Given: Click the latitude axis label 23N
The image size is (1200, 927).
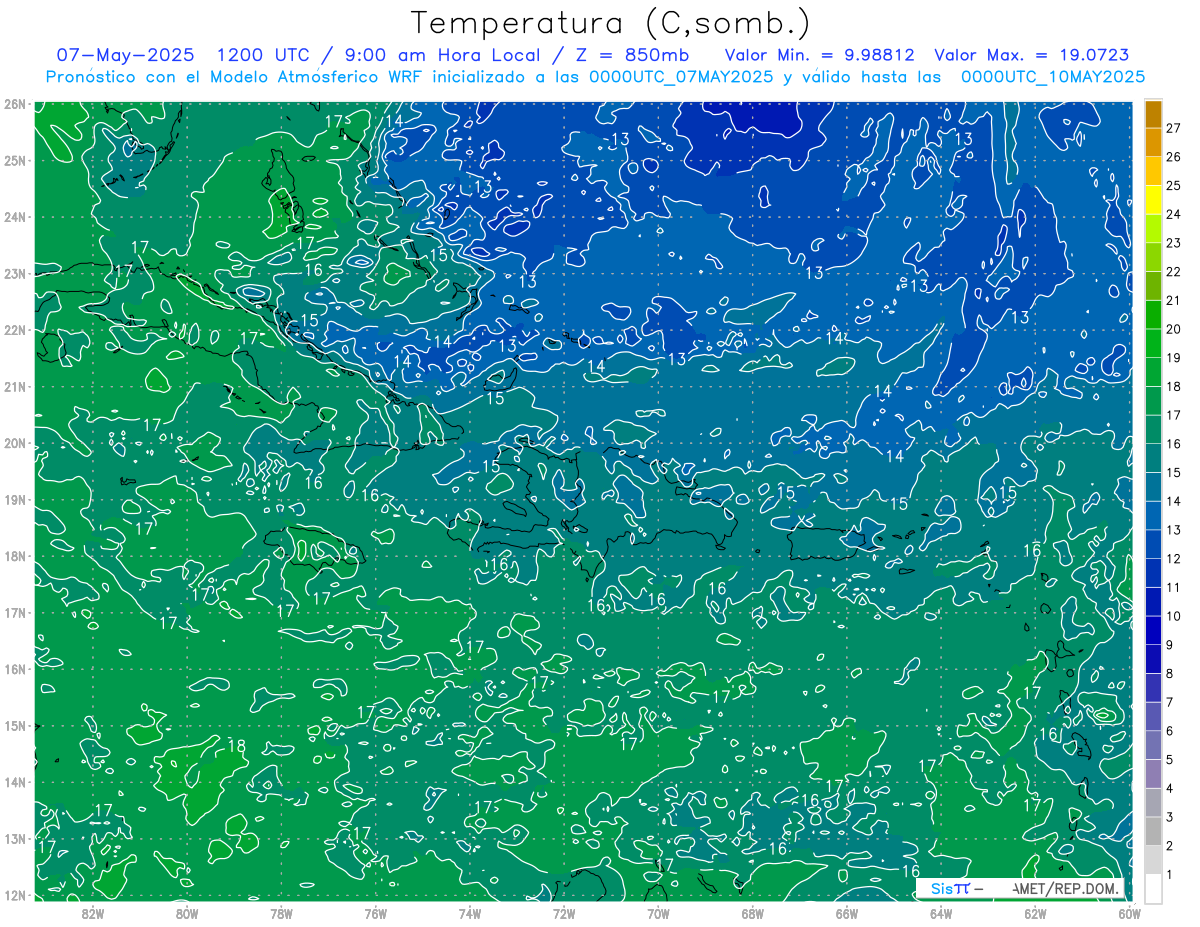Looking at the screenshot, I should 14,273.
